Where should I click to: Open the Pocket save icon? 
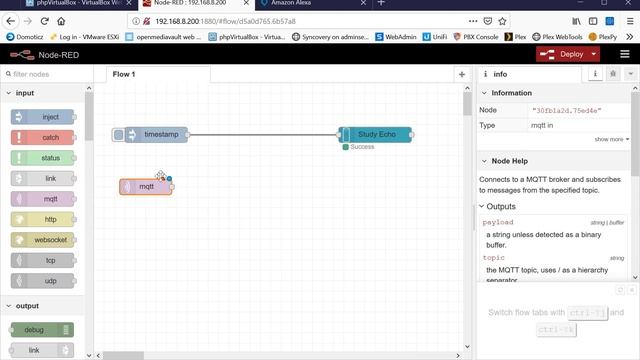[487, 21]
